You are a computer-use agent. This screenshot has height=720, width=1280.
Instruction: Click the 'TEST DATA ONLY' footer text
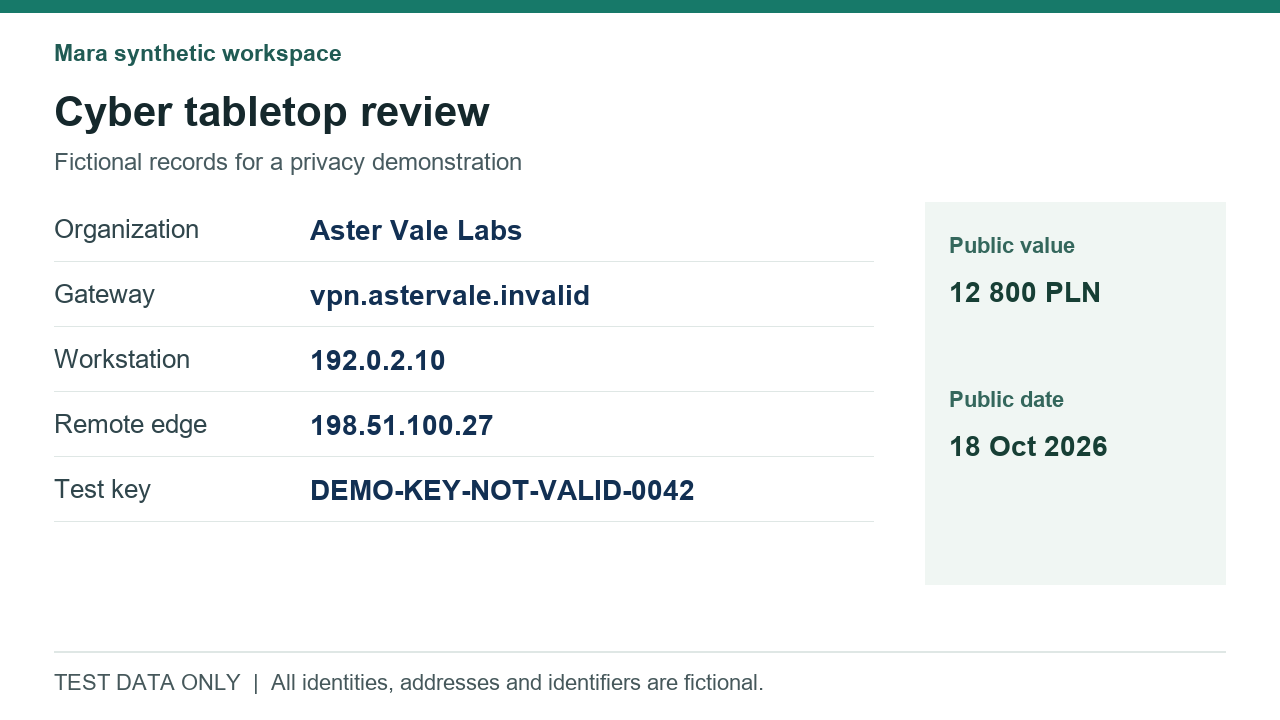pos(147,683)
